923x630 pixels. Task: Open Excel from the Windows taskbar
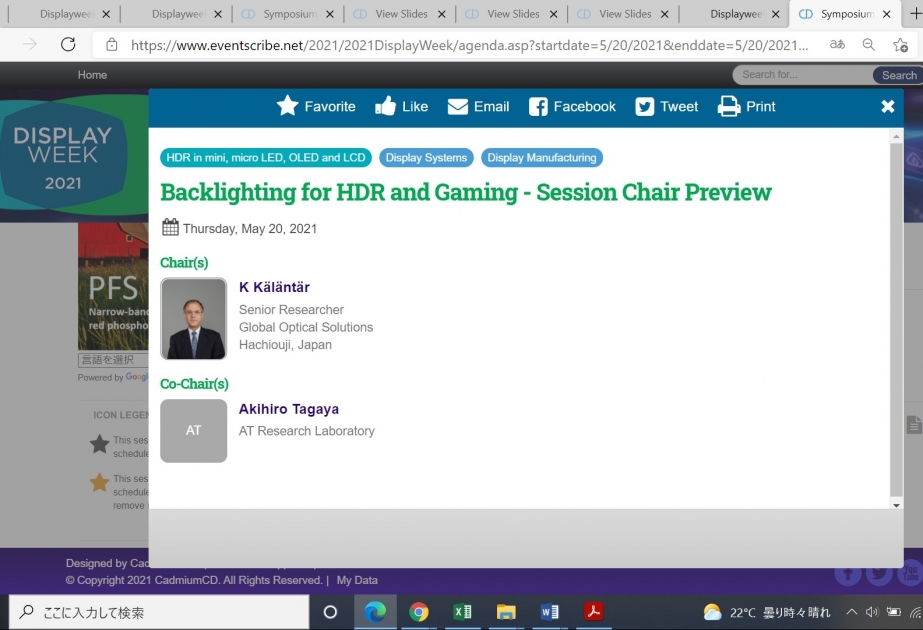pos(462,612)
